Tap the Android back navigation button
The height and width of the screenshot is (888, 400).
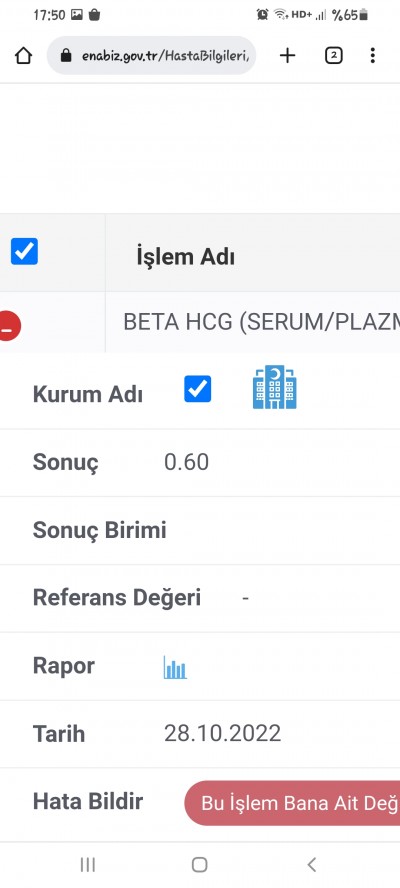pyautogui.click(x=311, y=864)
